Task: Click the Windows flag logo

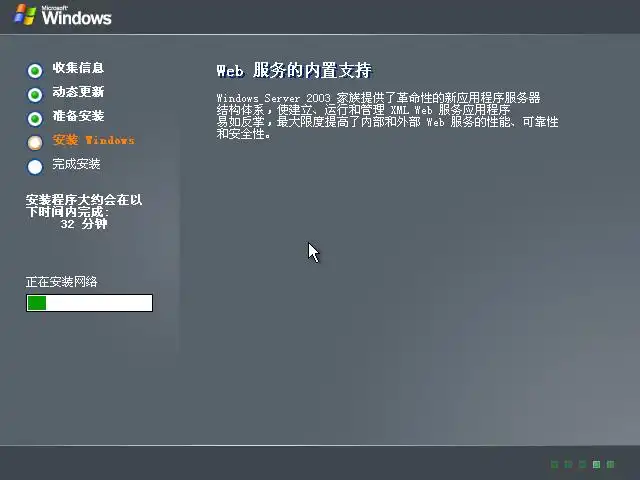Action: [x=25, y=15]
